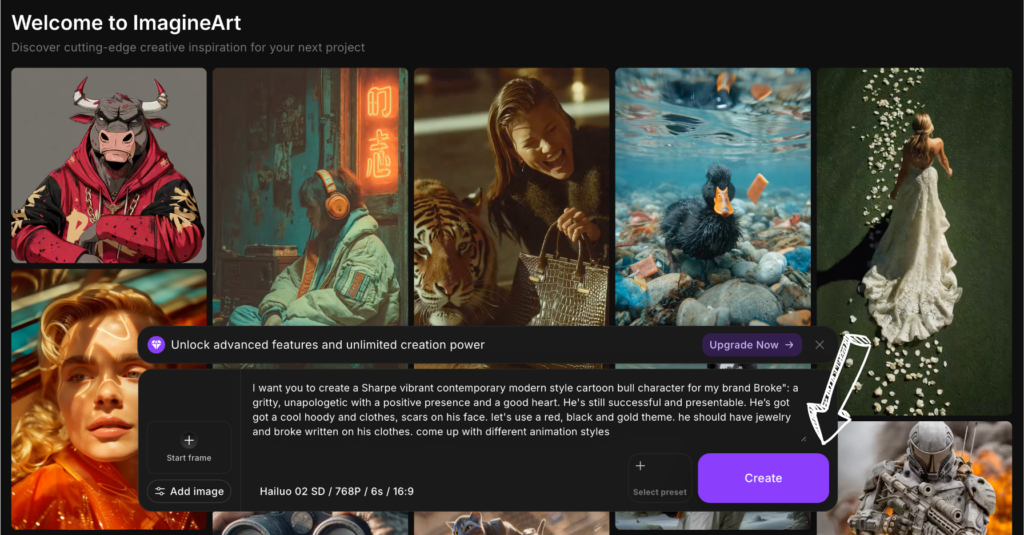The height and width of the screenshot is (535, 1024).
Task: Click the Add image button
Action: tap(189, 492)
